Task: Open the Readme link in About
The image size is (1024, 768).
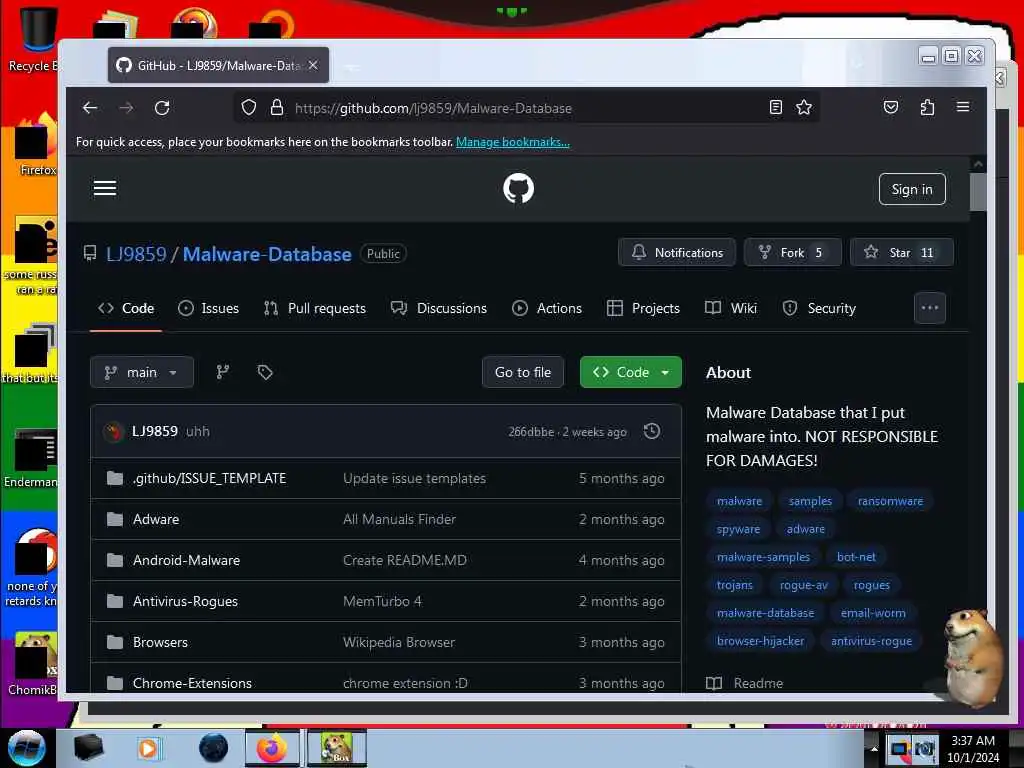Action: (x=745, y=683)
